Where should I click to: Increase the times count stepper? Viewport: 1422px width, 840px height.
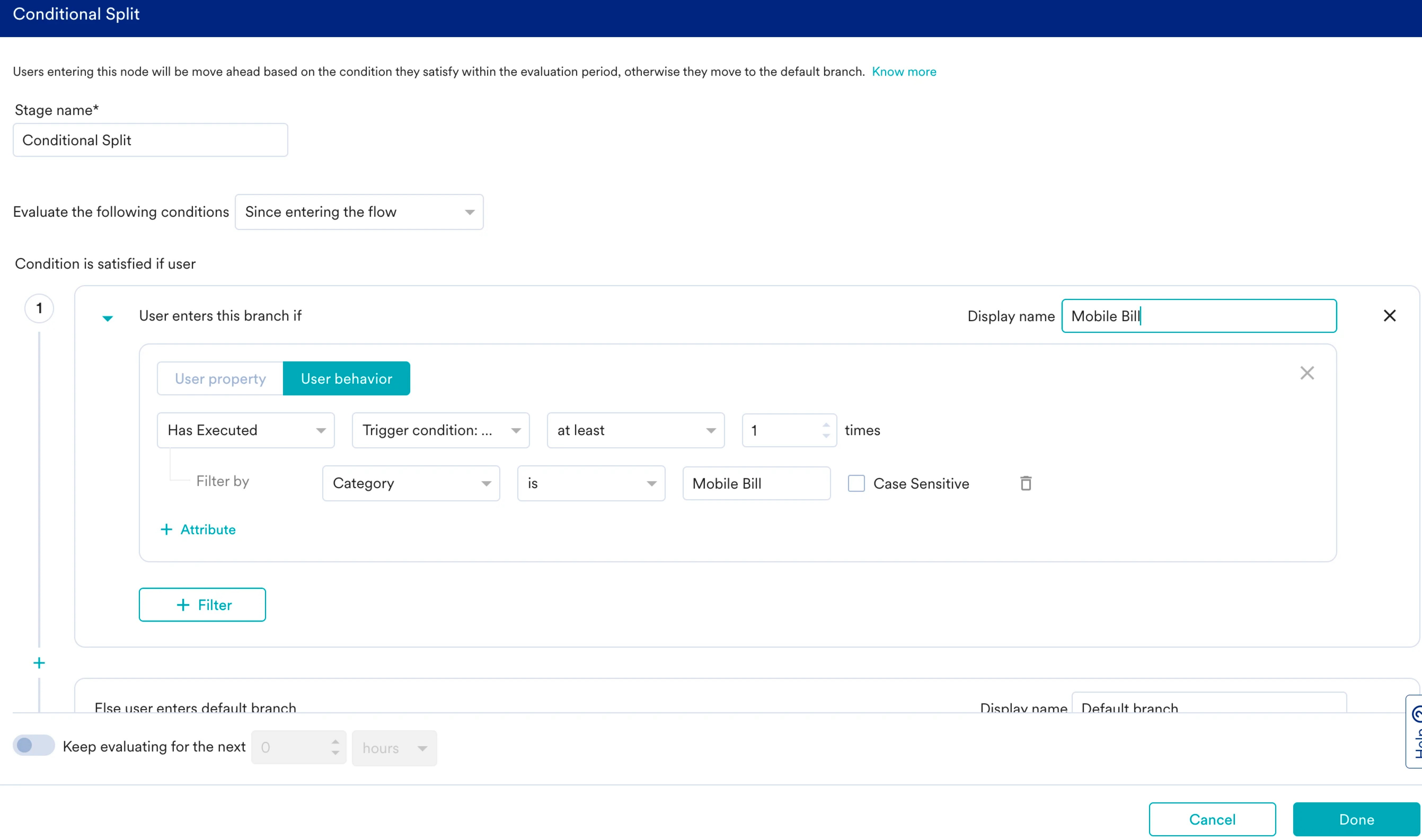[x=826, y=425]
